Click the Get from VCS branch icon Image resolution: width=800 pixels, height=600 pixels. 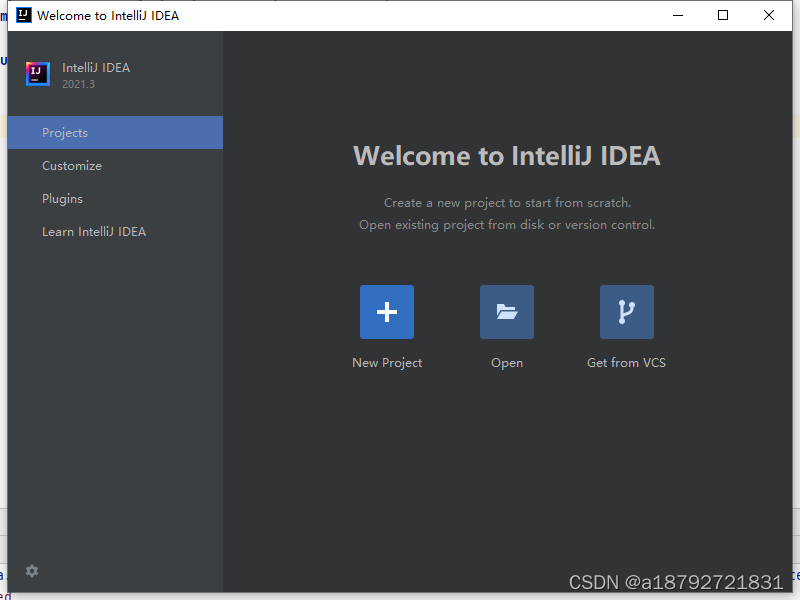coord(627,312)
